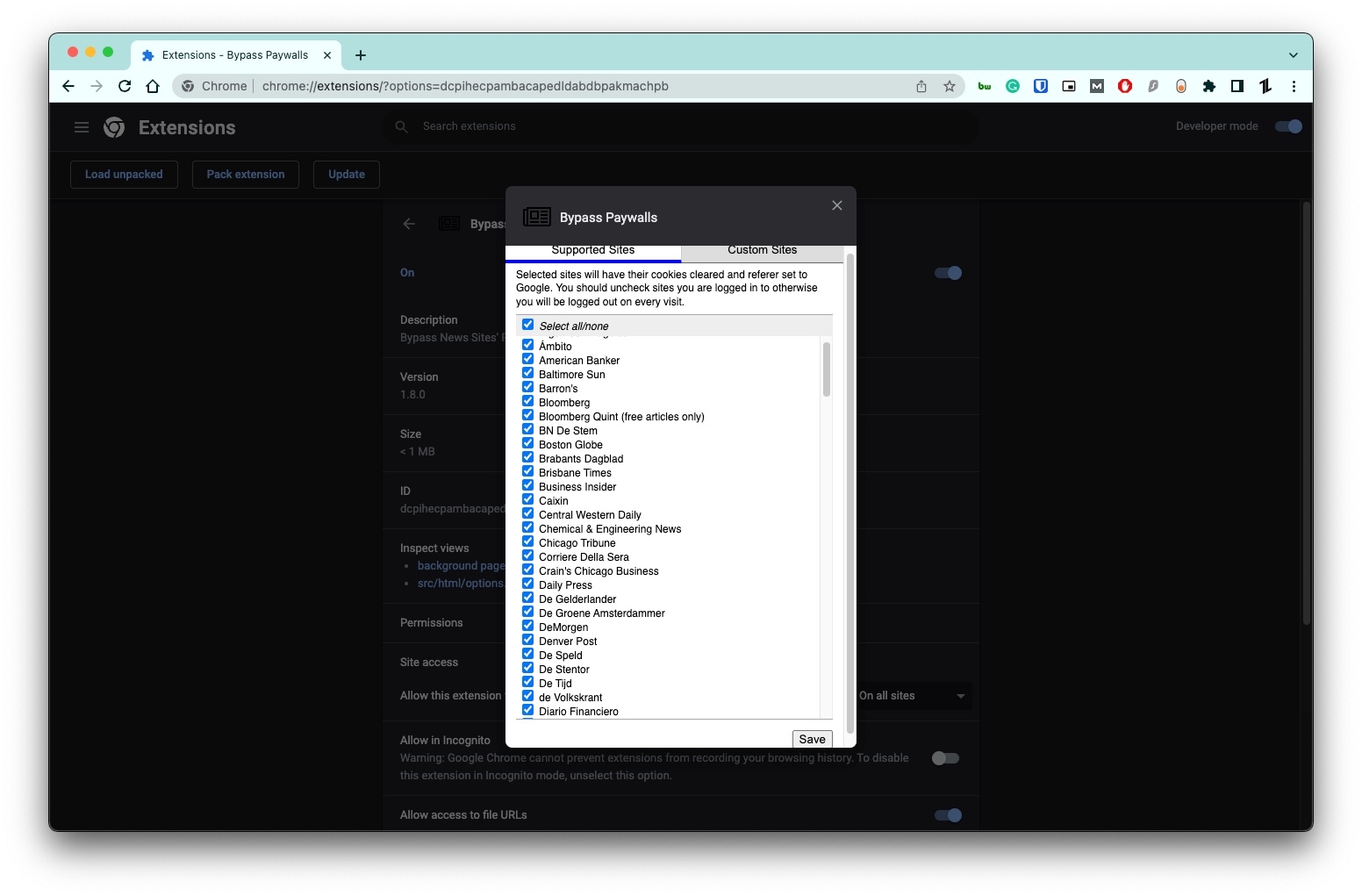
Task: Open Chrome's three-dot menu
Action: click(1294, 86)
